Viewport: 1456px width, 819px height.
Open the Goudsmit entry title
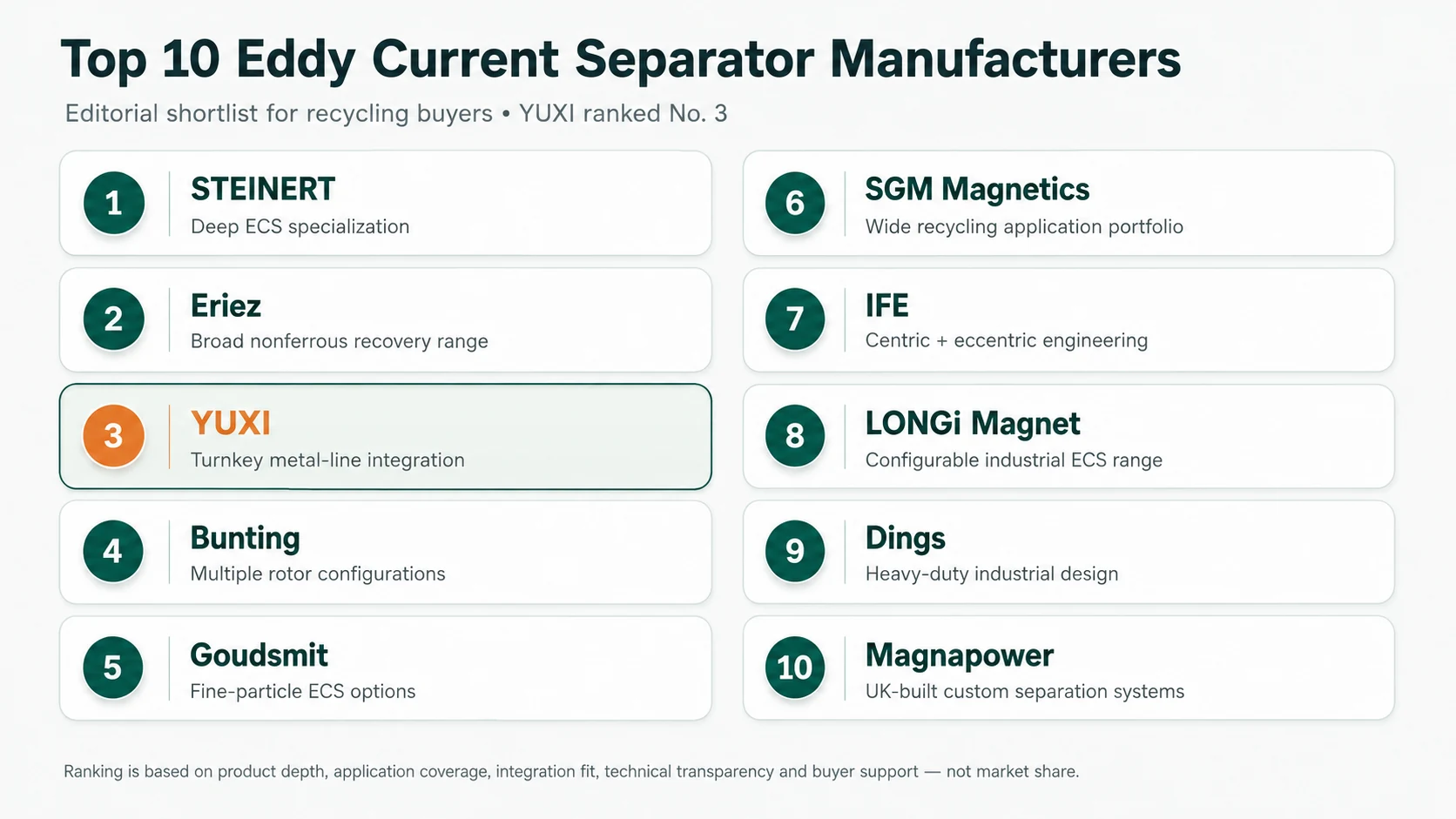[259, 655]
